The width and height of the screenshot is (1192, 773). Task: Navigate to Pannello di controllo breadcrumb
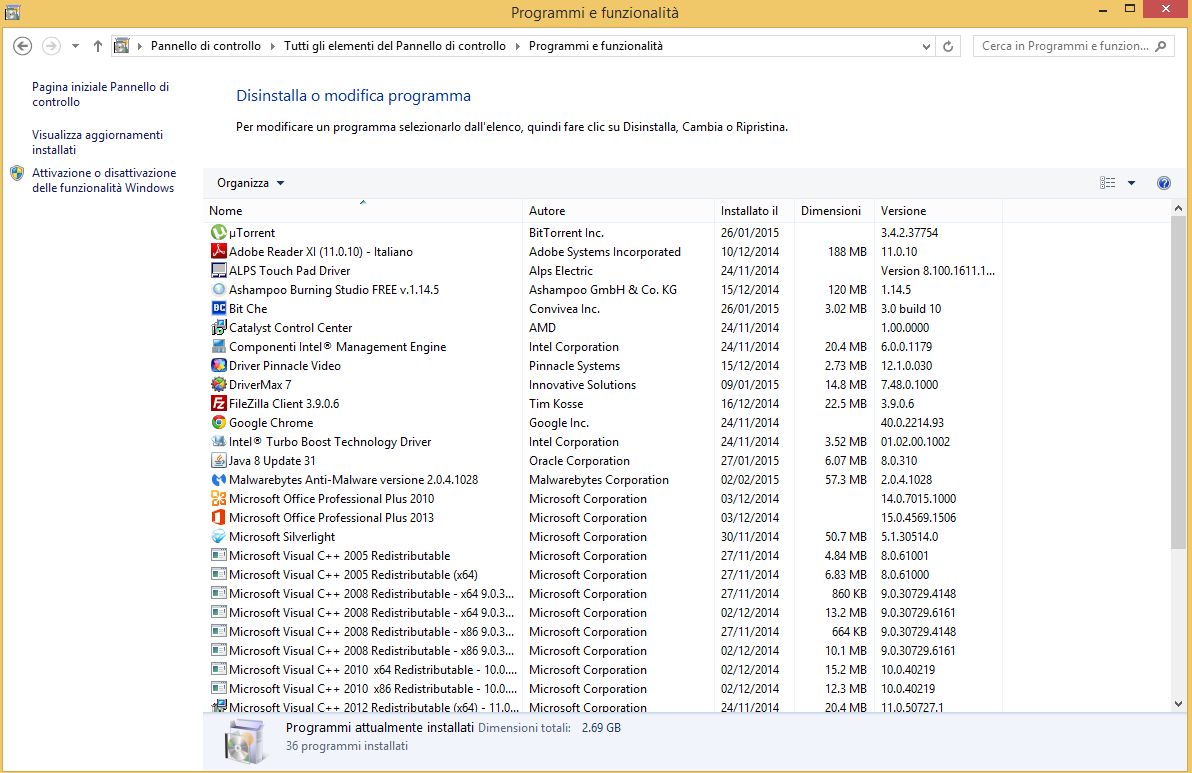(x=205, y=46)
